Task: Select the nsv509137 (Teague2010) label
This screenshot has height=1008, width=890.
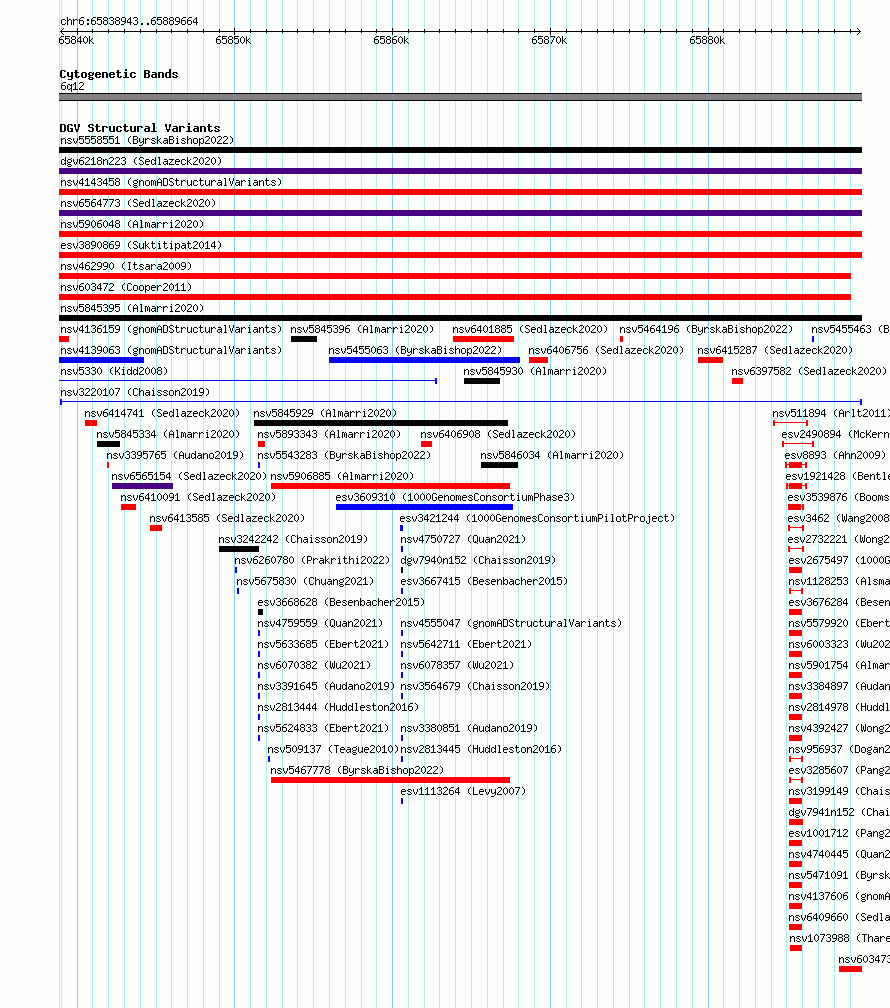Action: click(333, 750)
